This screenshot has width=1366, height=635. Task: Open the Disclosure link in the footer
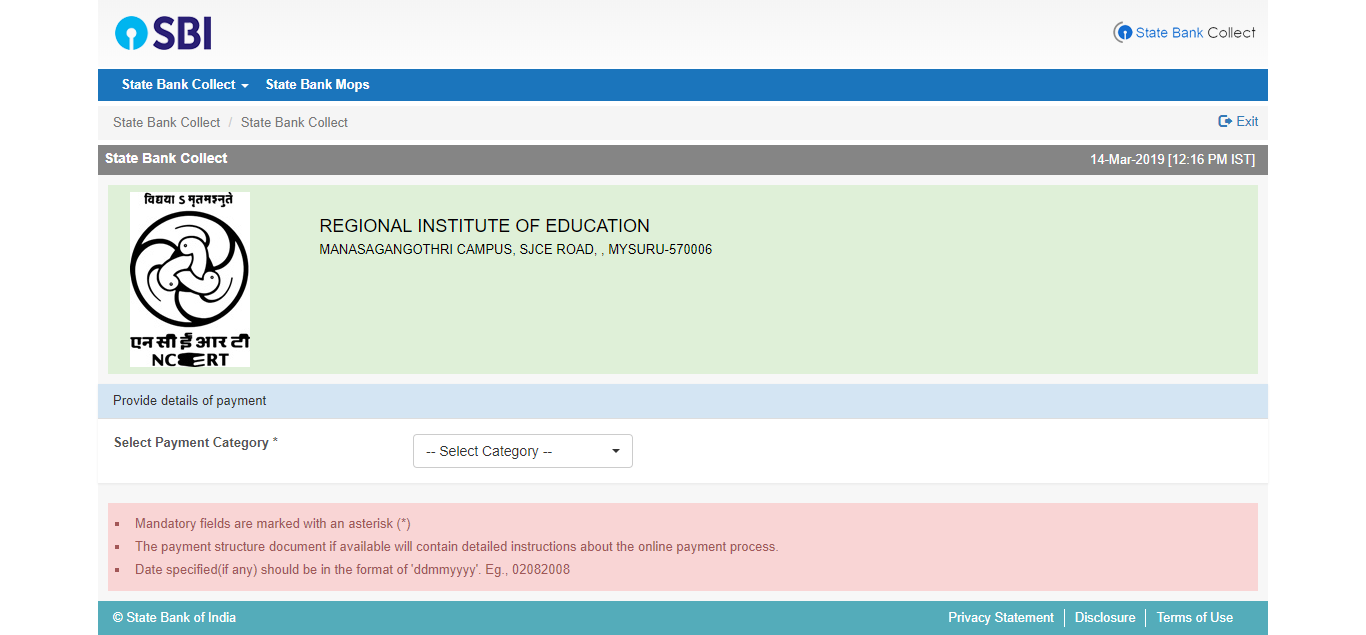1104,618
